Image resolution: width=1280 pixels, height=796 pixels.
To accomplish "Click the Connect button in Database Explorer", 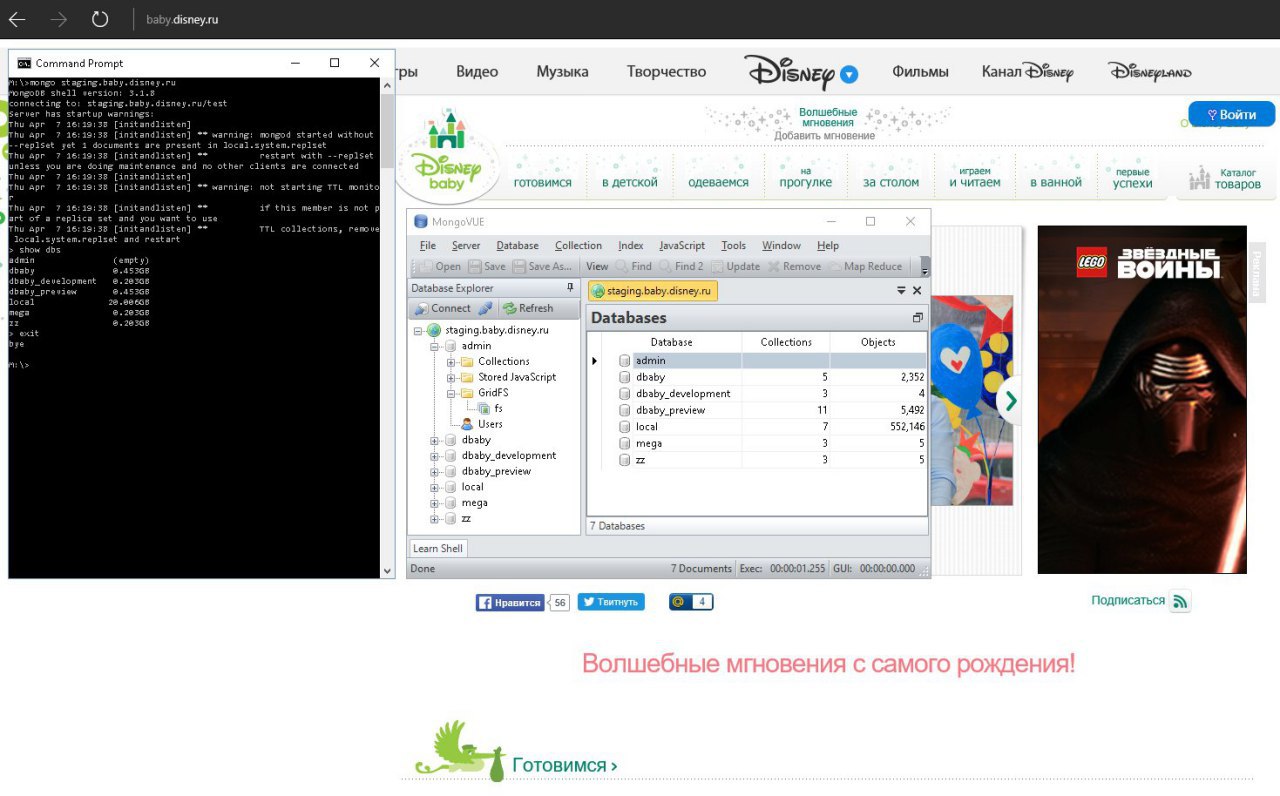I will (x=444, y=308).
